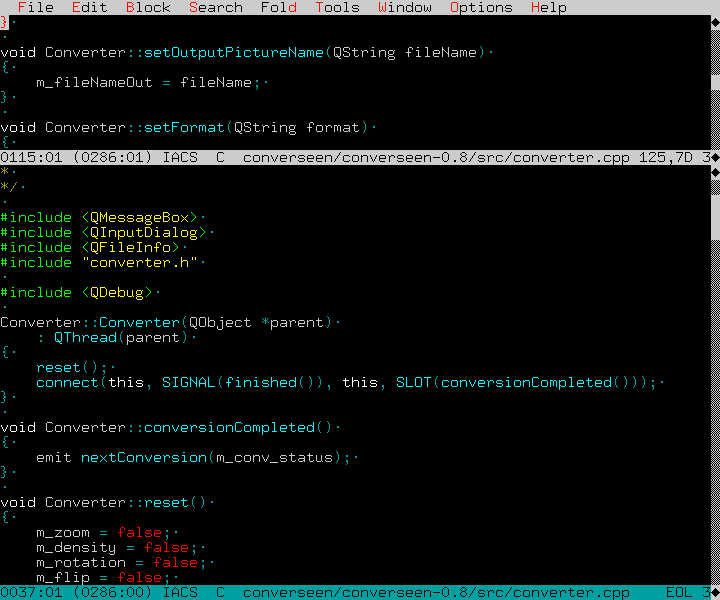Image resolution: width=720 pixels, height=600 pixels.
Task: Open the Tools menu
Action: pyautogui.click(x=337, y=7)
